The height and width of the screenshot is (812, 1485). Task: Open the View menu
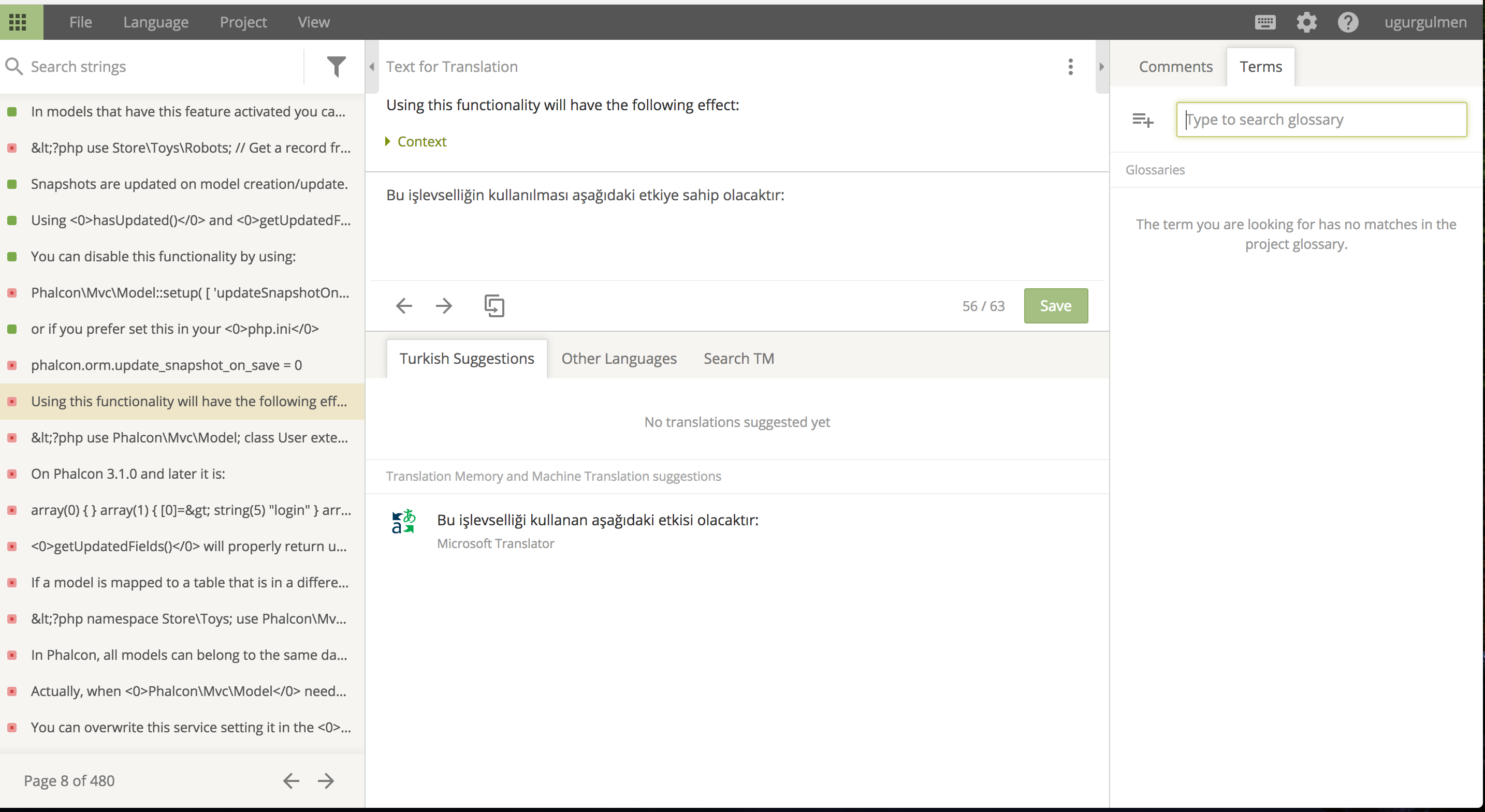pos(314,22)
